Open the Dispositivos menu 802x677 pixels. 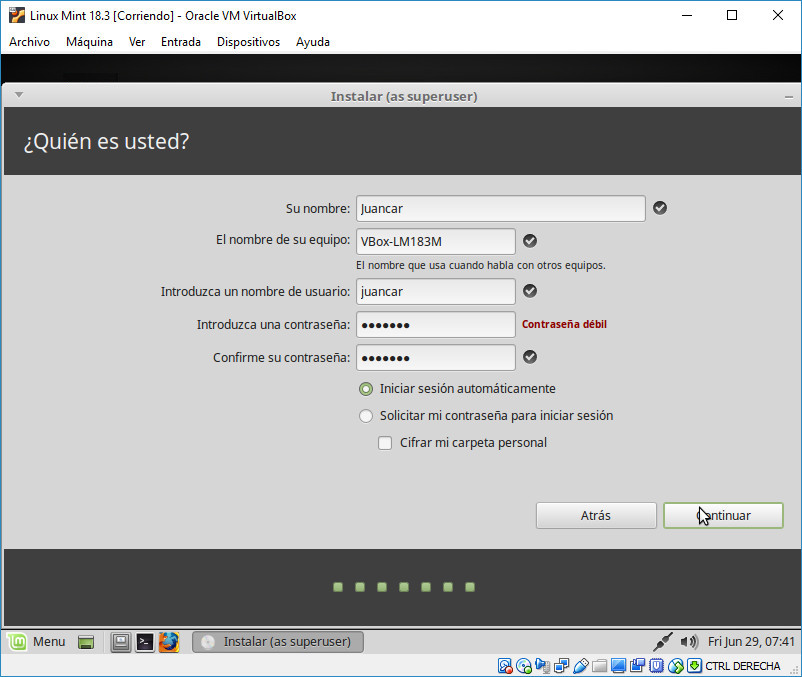click(x=249, y=42)
